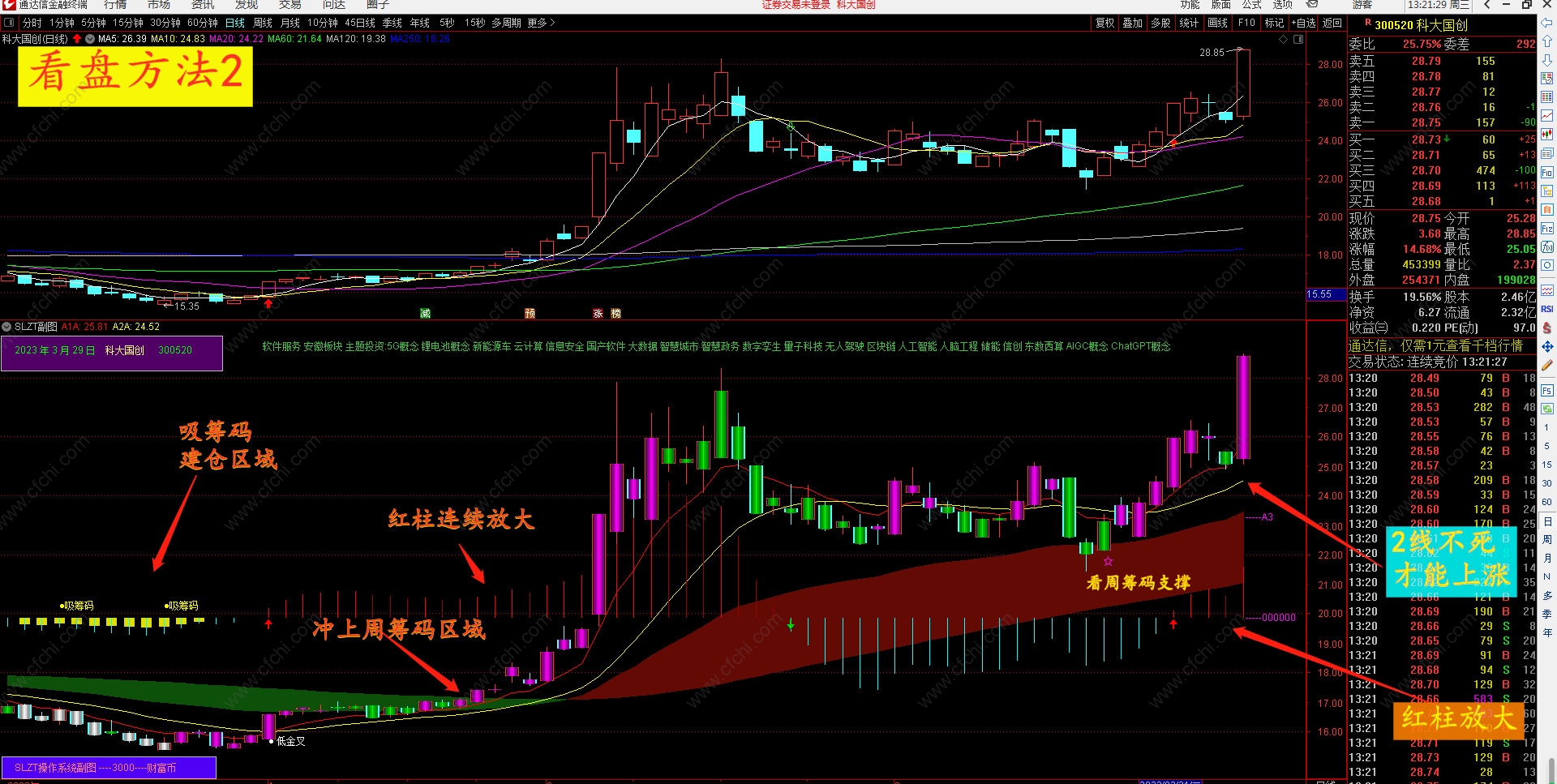This screenshot has height=784, width=1557.
Task: Open the 公式 menu
Action: 1252,5
